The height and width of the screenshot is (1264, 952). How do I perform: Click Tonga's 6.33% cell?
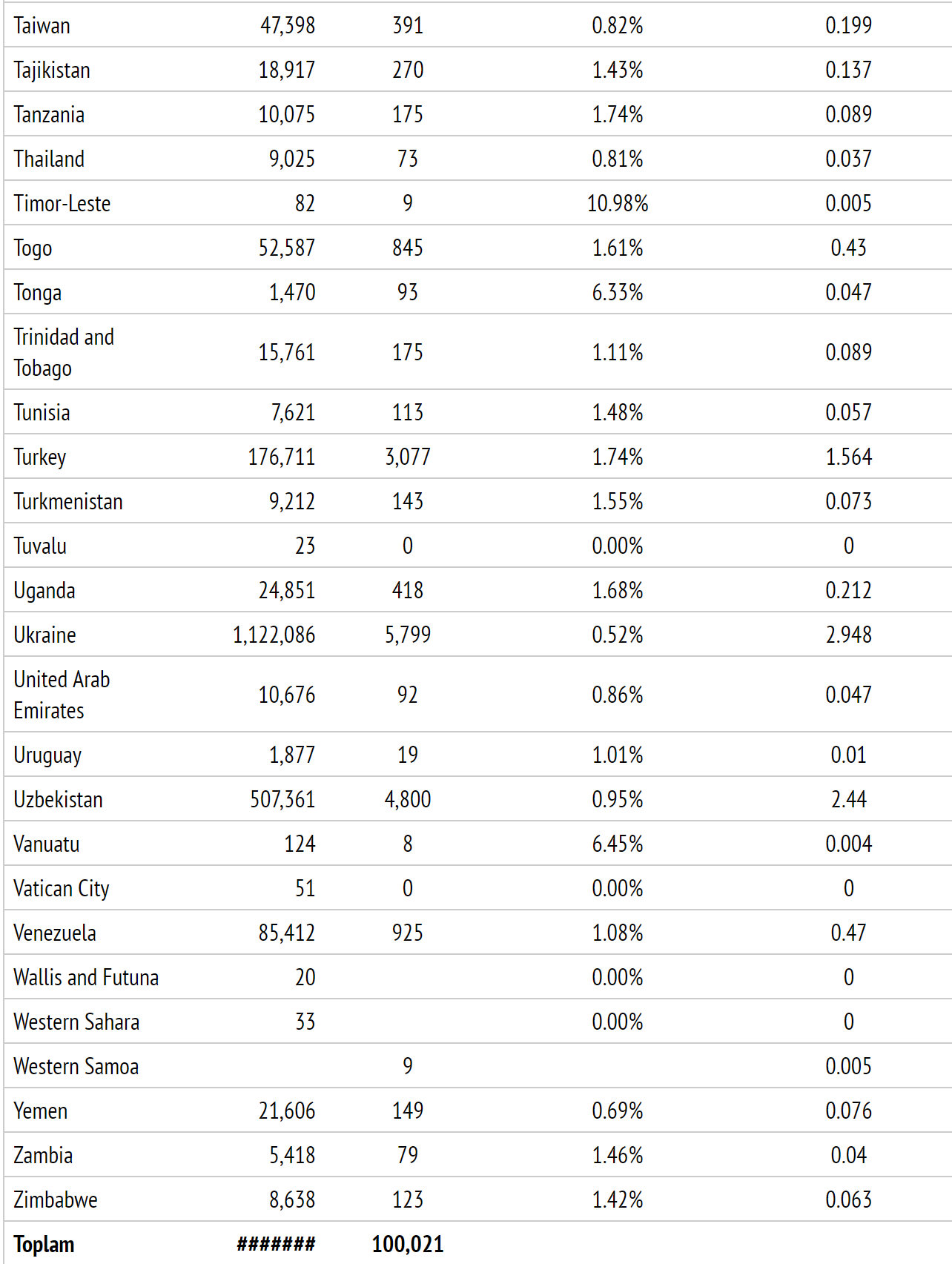[x=617, y=293]
